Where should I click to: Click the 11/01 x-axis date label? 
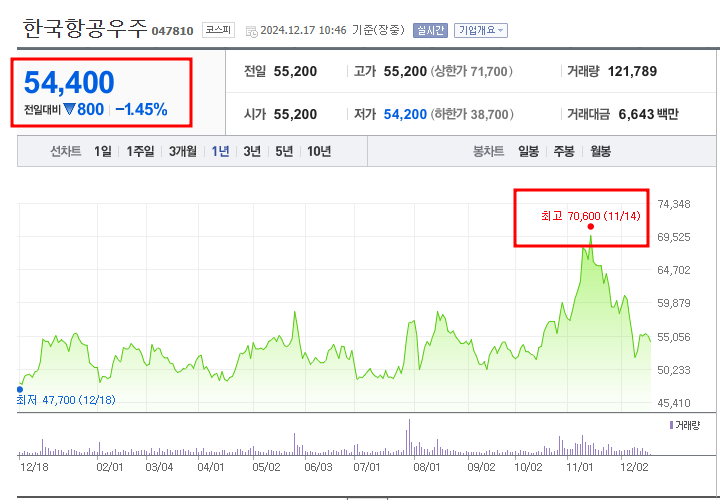pos(580,467)
